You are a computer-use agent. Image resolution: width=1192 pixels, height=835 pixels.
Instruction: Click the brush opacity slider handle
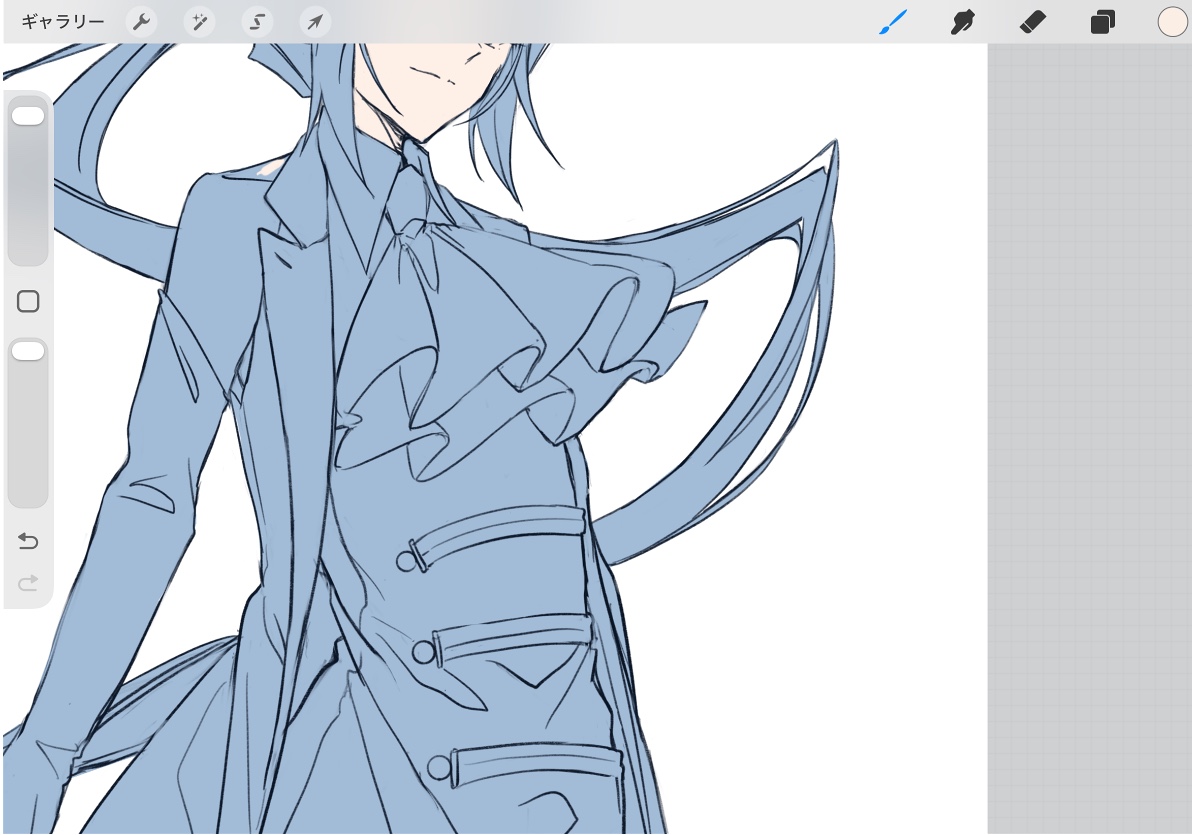[28, 350]
